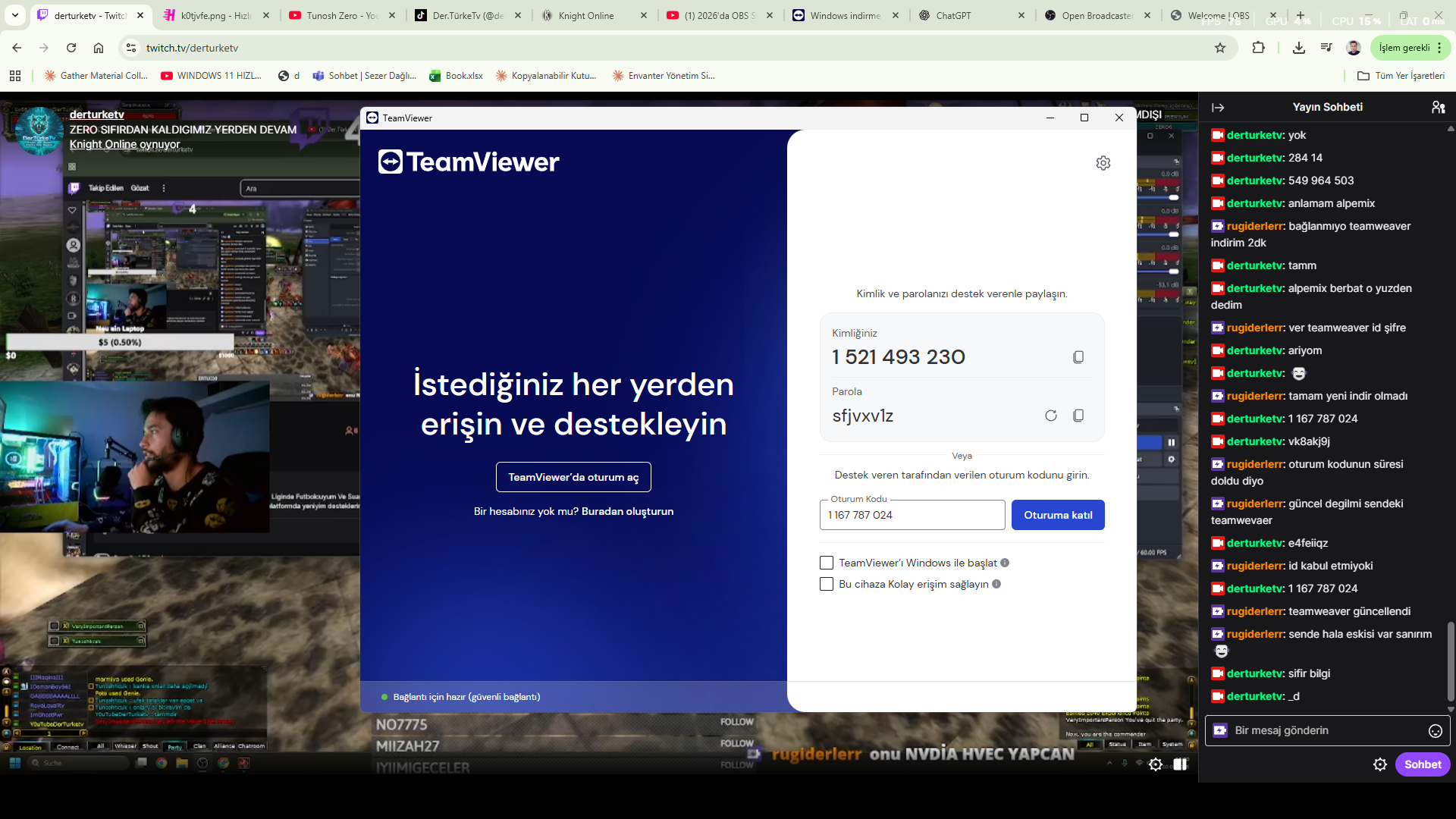This screenshot has height=819, width=1456.
Task: Switch to the Tunosh Zero YouTube tab
Action: [341, 15]
